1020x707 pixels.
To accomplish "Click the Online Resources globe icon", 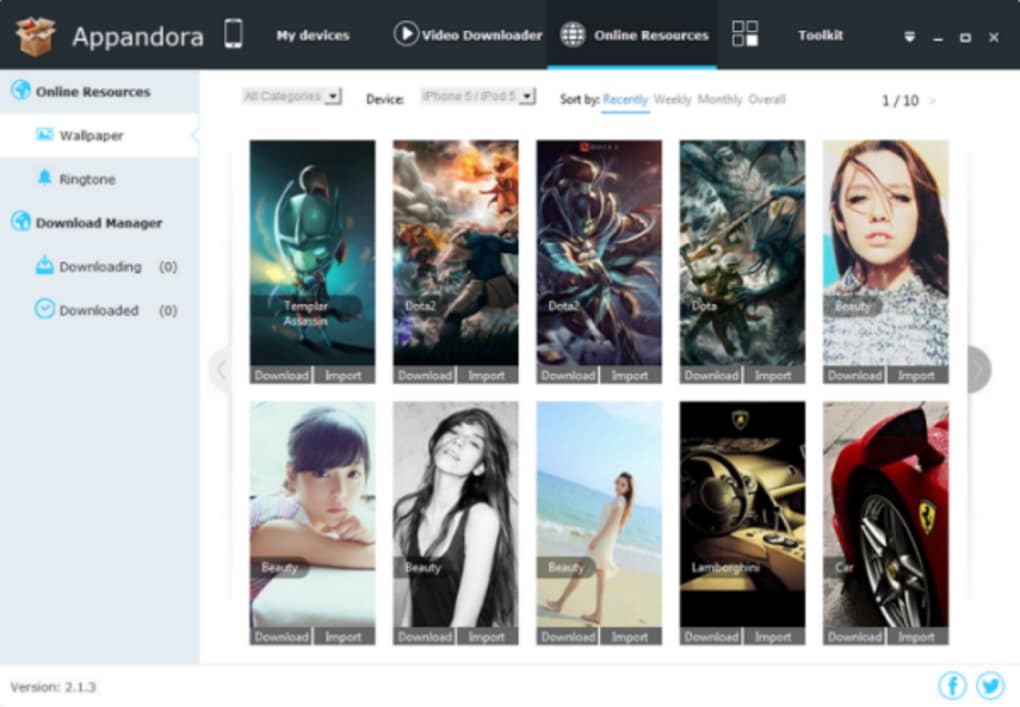I will 573,34.
